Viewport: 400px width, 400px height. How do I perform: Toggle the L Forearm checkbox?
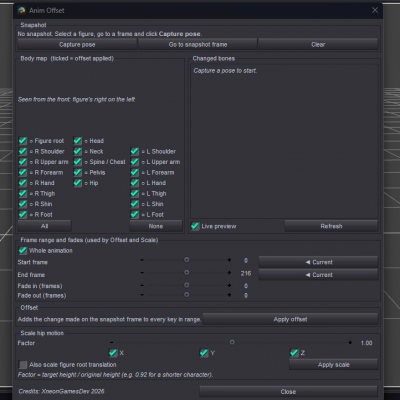click(x=135, y=172)
